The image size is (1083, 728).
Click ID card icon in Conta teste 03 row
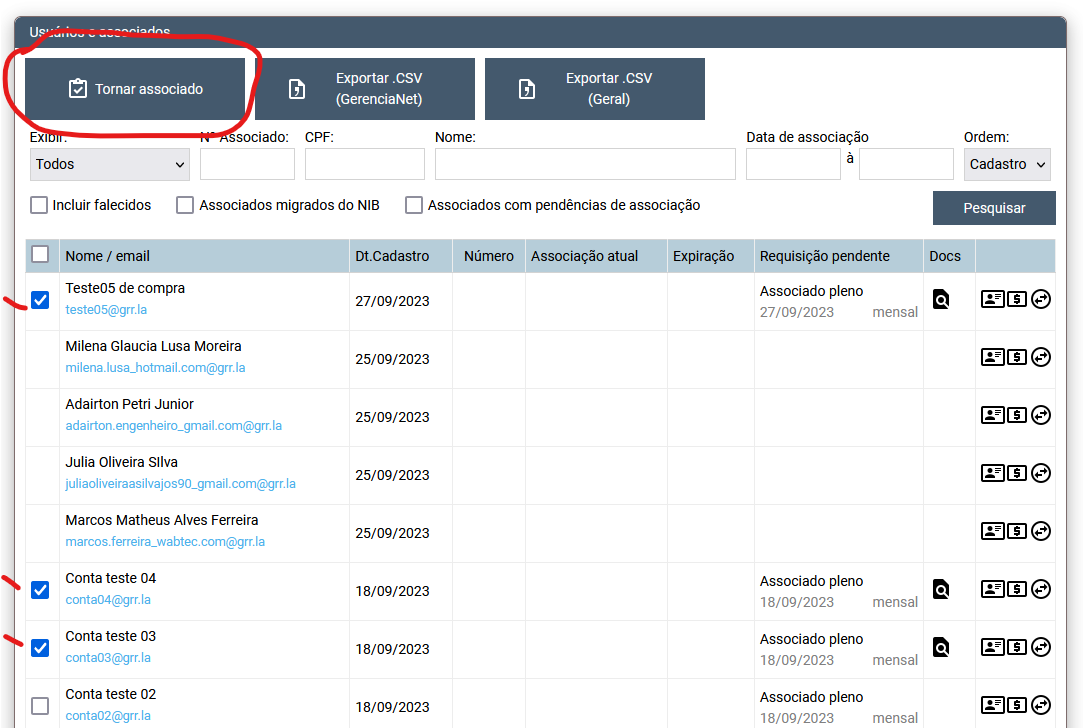pyautogui.click(x=992, y=648)
